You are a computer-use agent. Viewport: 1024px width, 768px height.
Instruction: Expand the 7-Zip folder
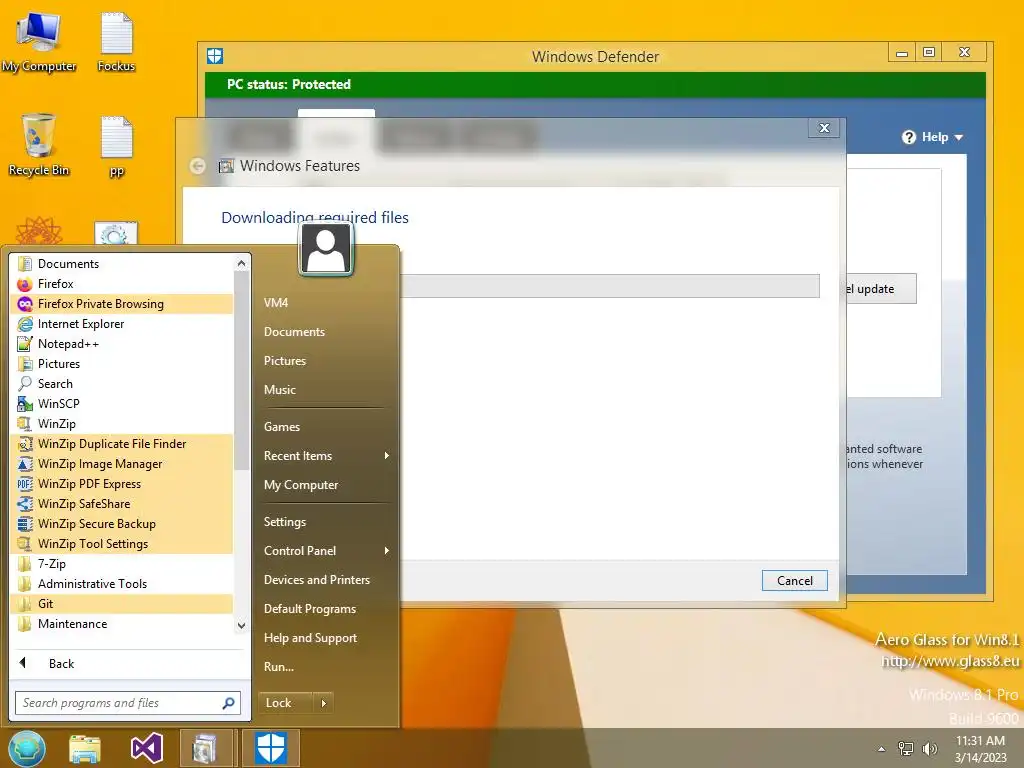[122, 564]
